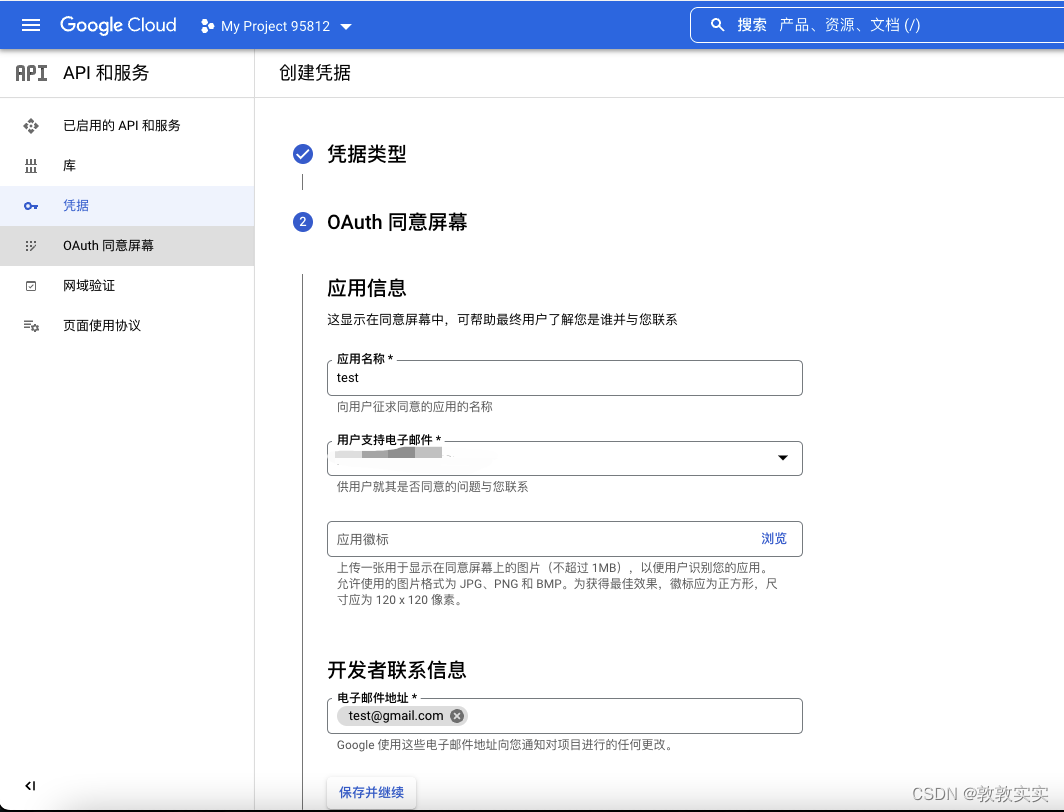Click the 保存并继续 button
Image resolution: width=1064 pixels, height=812 pixels.
pyautogui.click(x=371, y=792)
